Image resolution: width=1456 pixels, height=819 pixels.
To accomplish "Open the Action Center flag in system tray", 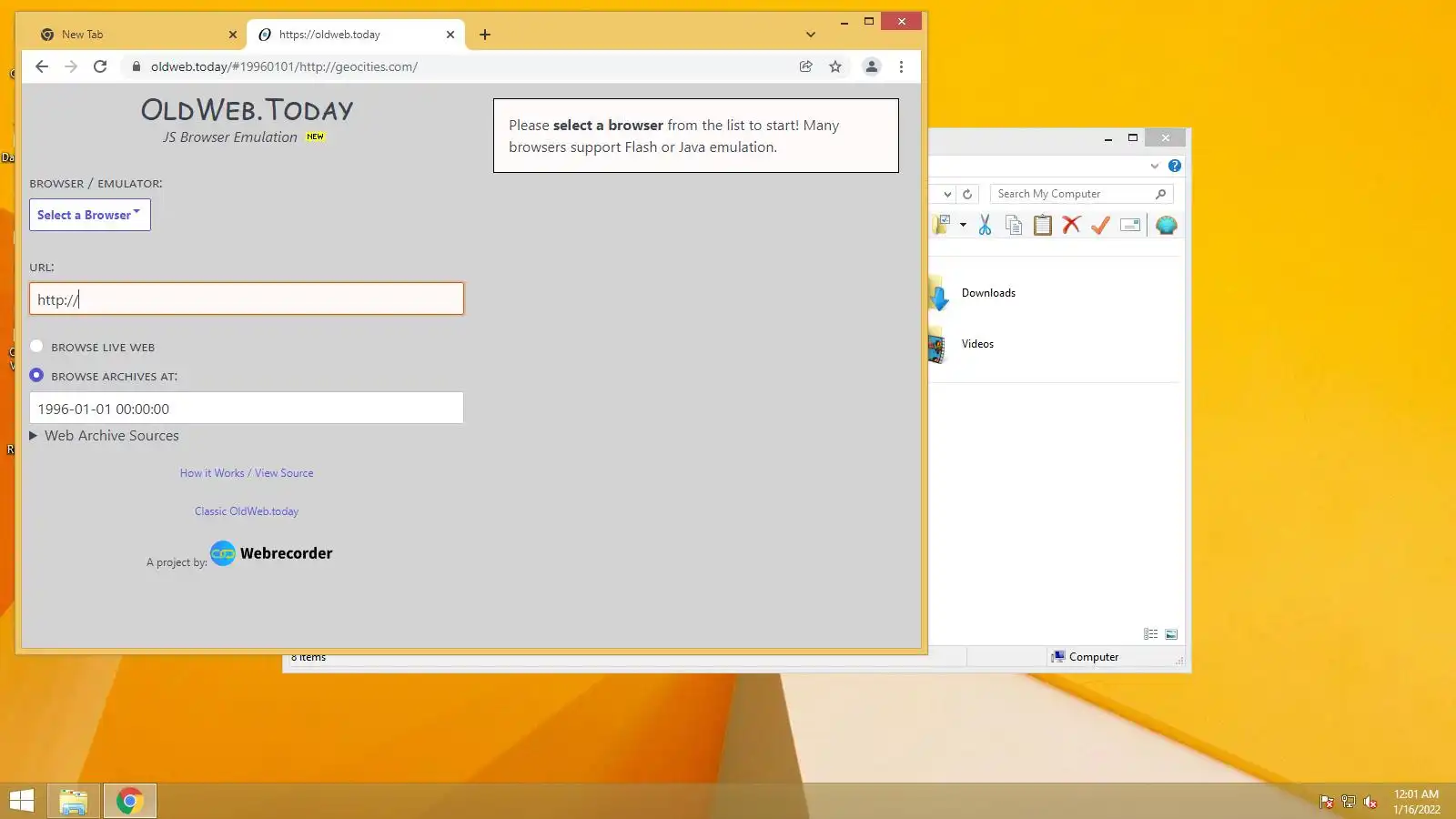I will [x=1327, y=802].
